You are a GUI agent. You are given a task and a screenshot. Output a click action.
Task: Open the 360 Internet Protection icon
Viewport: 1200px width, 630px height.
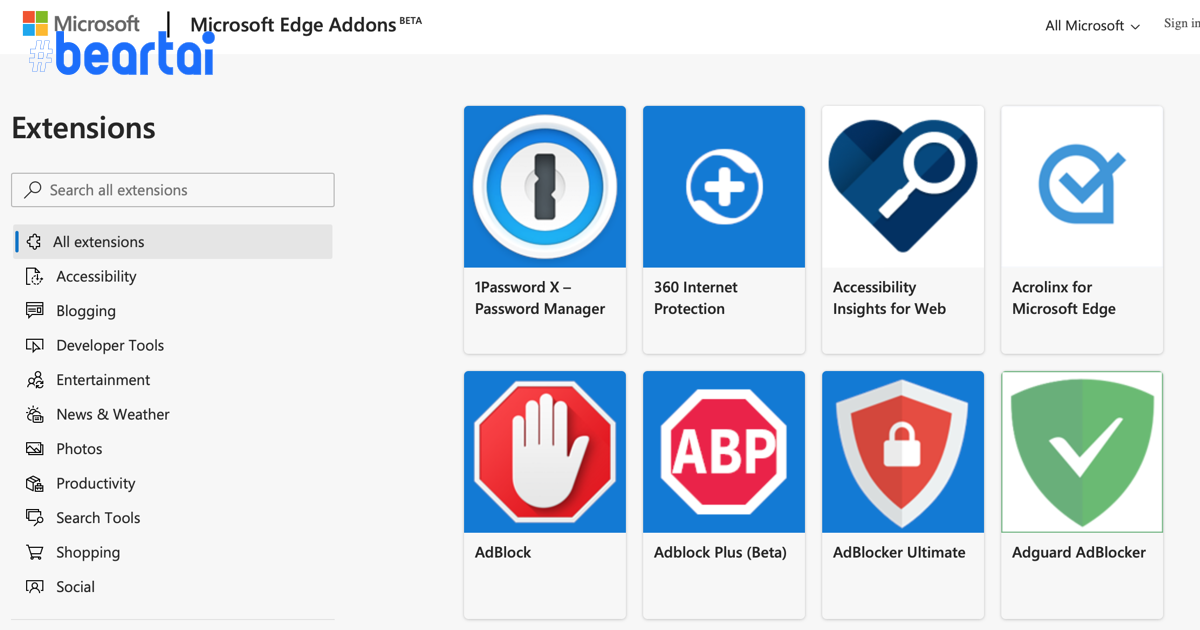pos(724,187)
